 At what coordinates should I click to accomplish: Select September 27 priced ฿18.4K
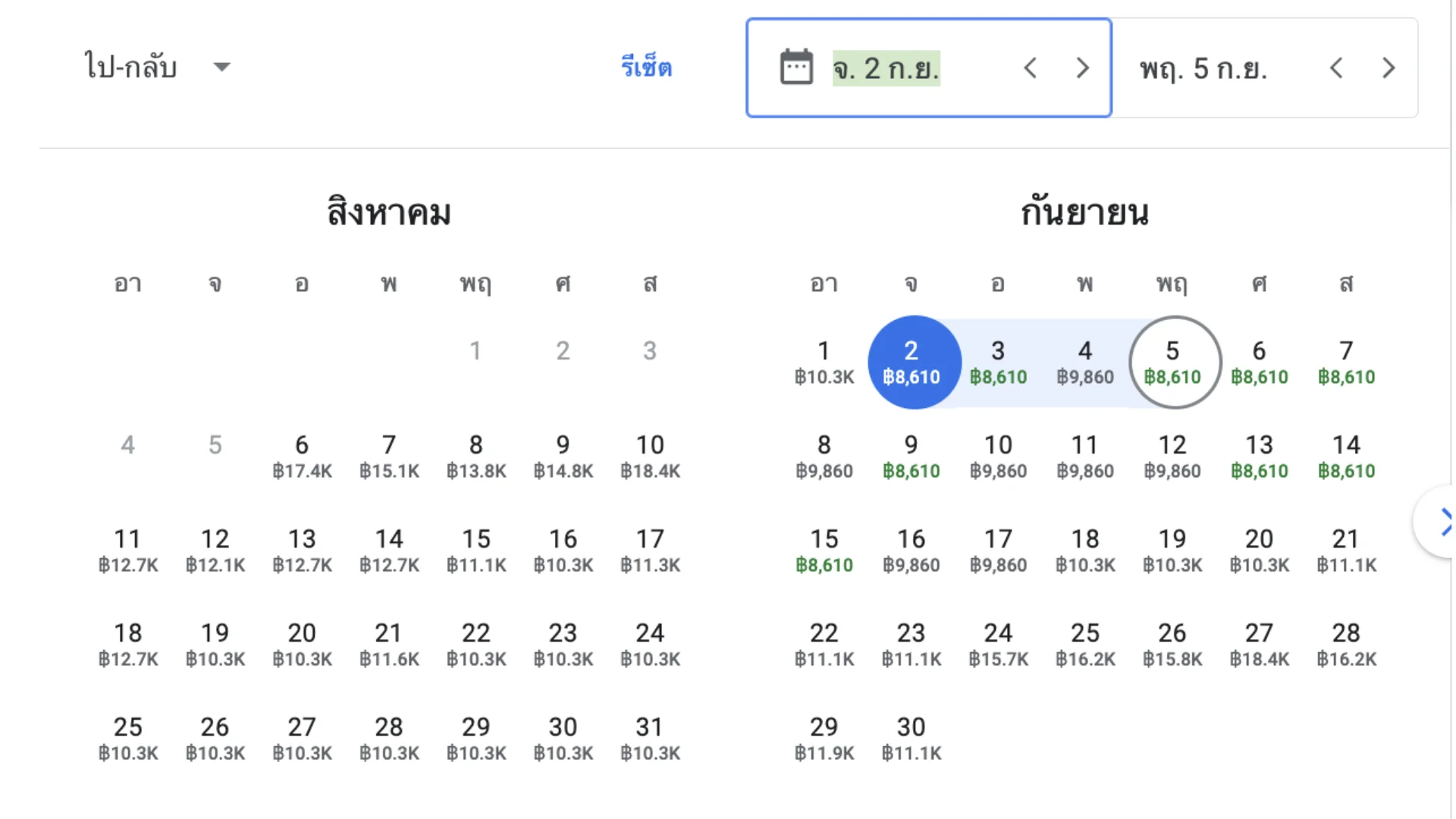click(1260, 645)
